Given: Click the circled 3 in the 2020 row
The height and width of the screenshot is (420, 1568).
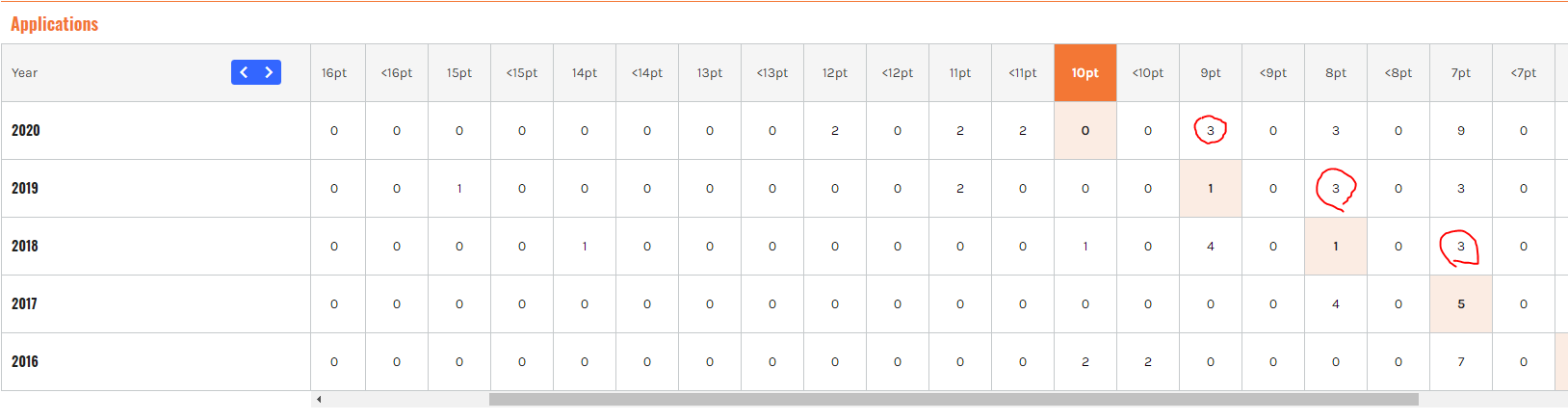Looking at the screenshot, I should pyautogui.click(x=1211, y=130).
